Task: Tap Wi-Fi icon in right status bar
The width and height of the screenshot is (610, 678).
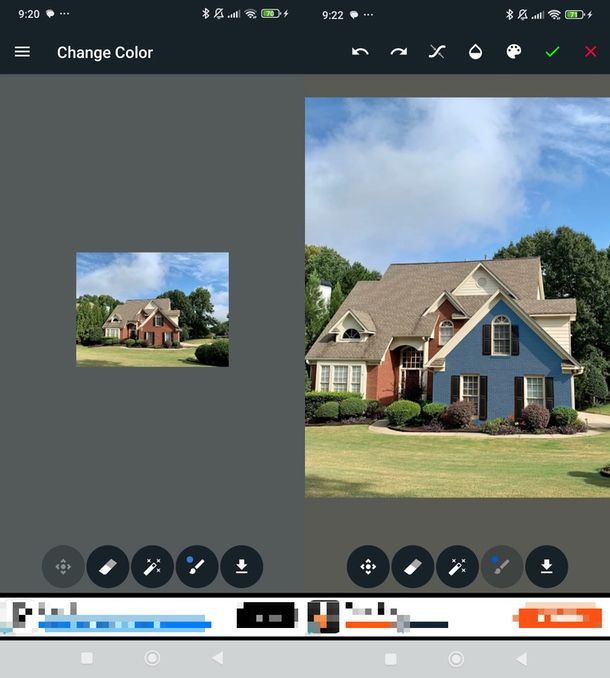Action: (x=554, y=15)
